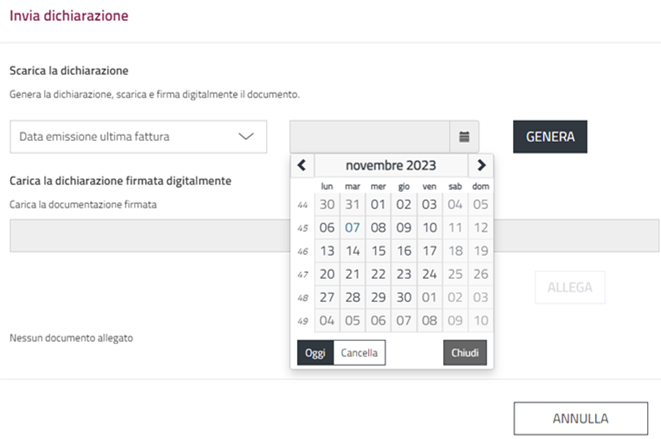Go to next month in calendar
The height and width of the screenshot is (439, 661).
(x=481, y=165)
